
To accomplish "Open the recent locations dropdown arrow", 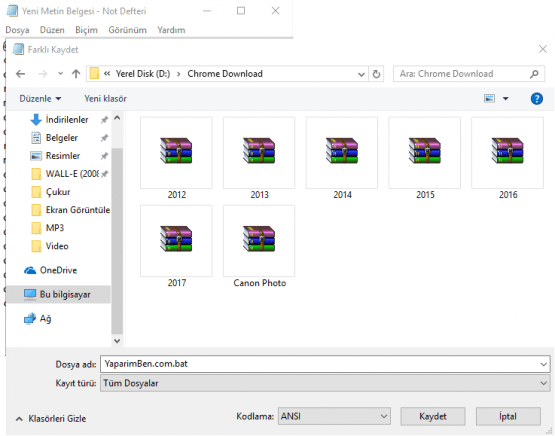I will [61, 74].
